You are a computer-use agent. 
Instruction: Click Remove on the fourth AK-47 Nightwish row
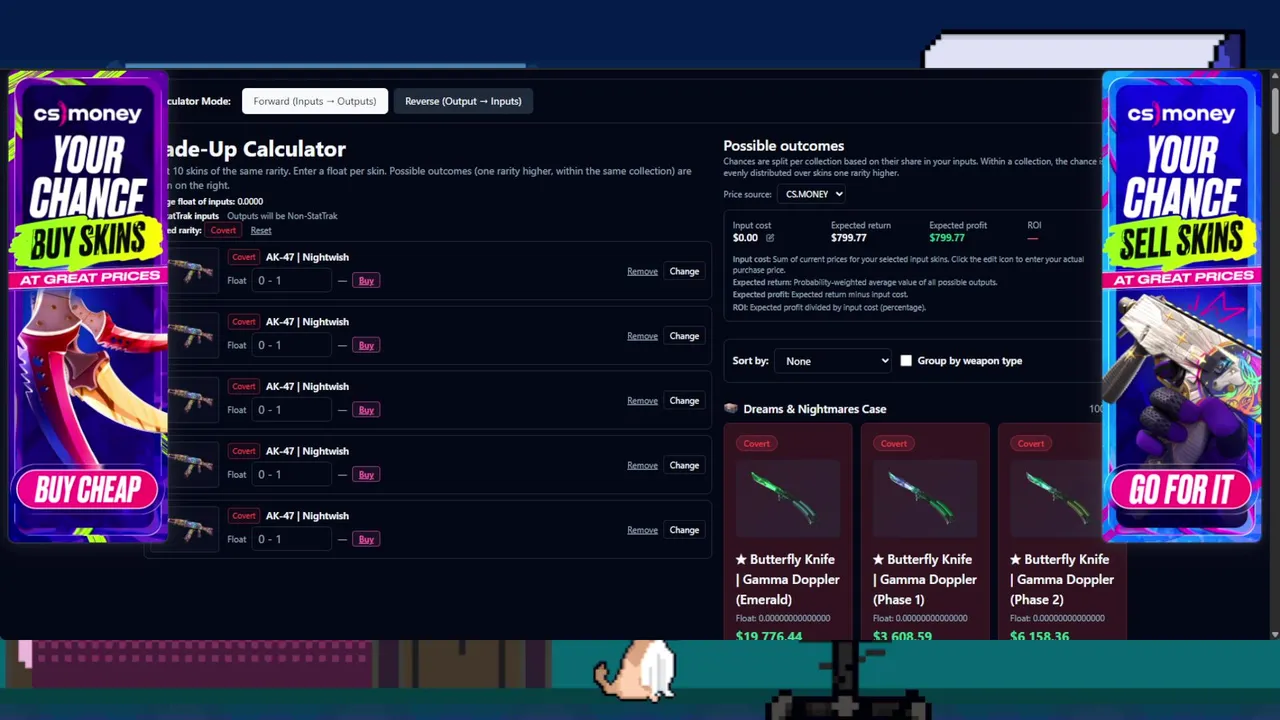[642, 465]
